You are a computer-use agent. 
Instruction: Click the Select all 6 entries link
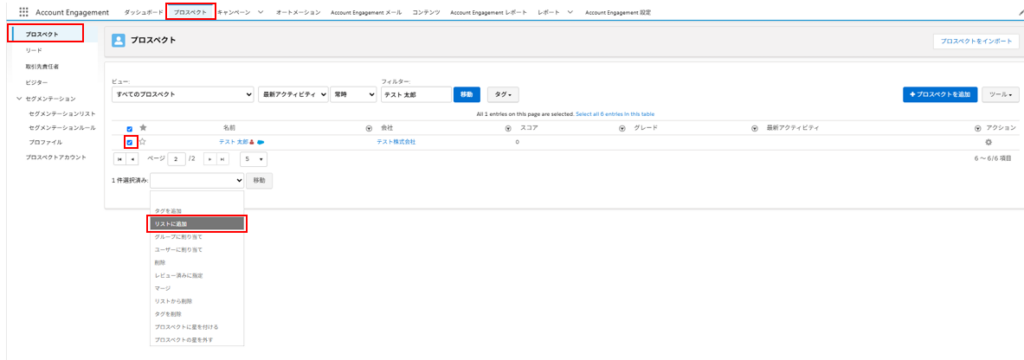(615, 114)
